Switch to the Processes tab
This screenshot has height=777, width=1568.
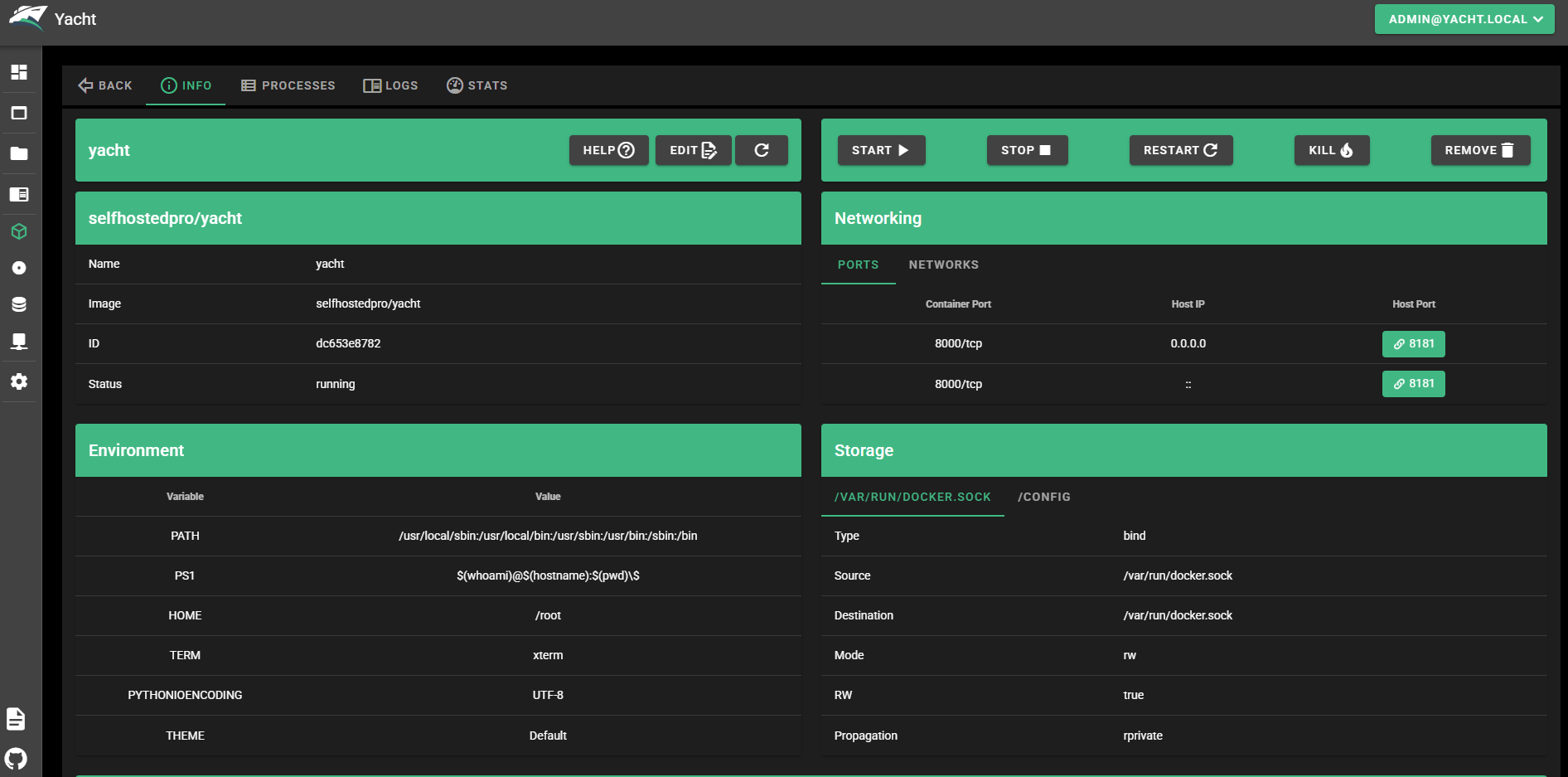288,85
